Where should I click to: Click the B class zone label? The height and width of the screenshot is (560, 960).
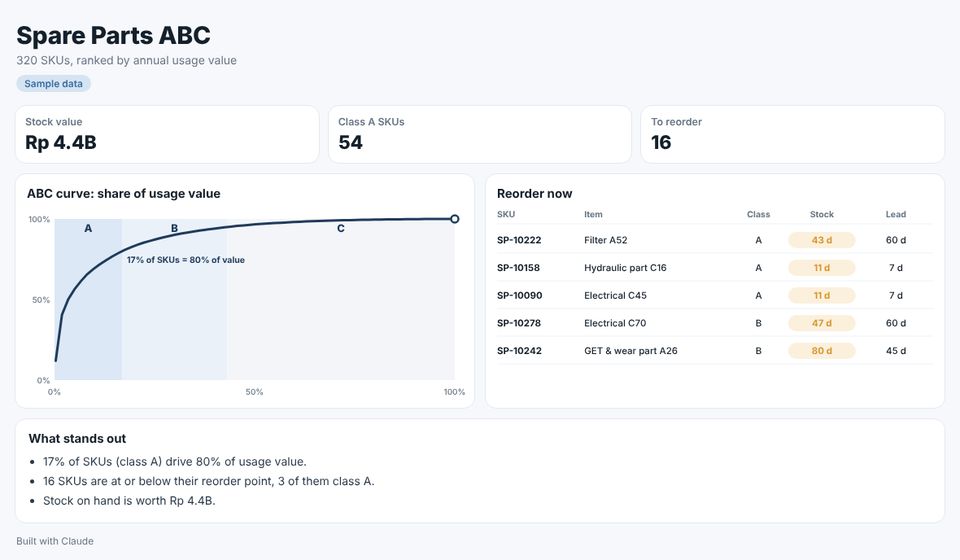tap(174, 228)
